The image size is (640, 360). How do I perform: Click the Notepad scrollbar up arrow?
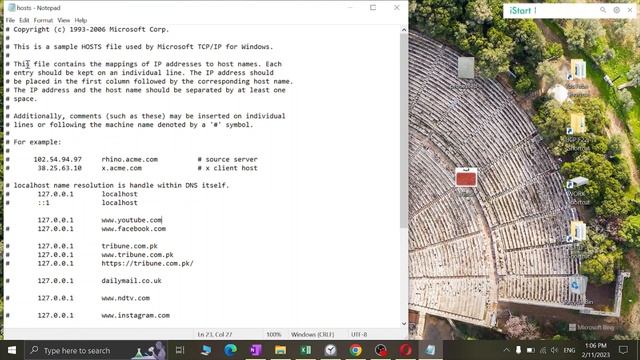pos(404,30)
